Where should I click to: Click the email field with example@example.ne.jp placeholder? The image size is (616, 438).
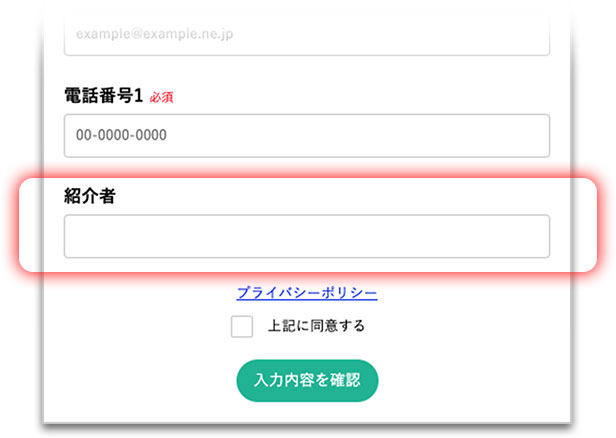coord(306,34)
